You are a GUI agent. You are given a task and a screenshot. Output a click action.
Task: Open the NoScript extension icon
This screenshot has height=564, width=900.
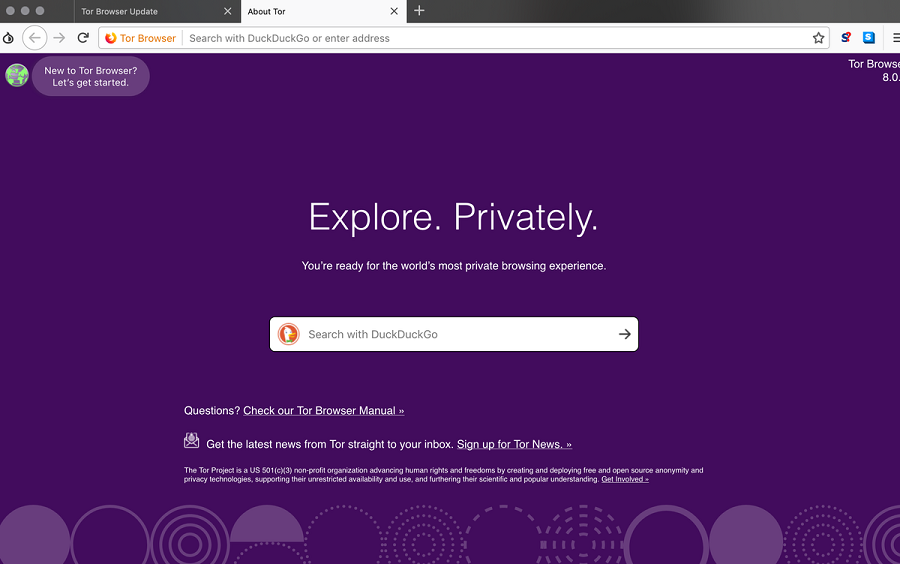(x=846, y=38)
